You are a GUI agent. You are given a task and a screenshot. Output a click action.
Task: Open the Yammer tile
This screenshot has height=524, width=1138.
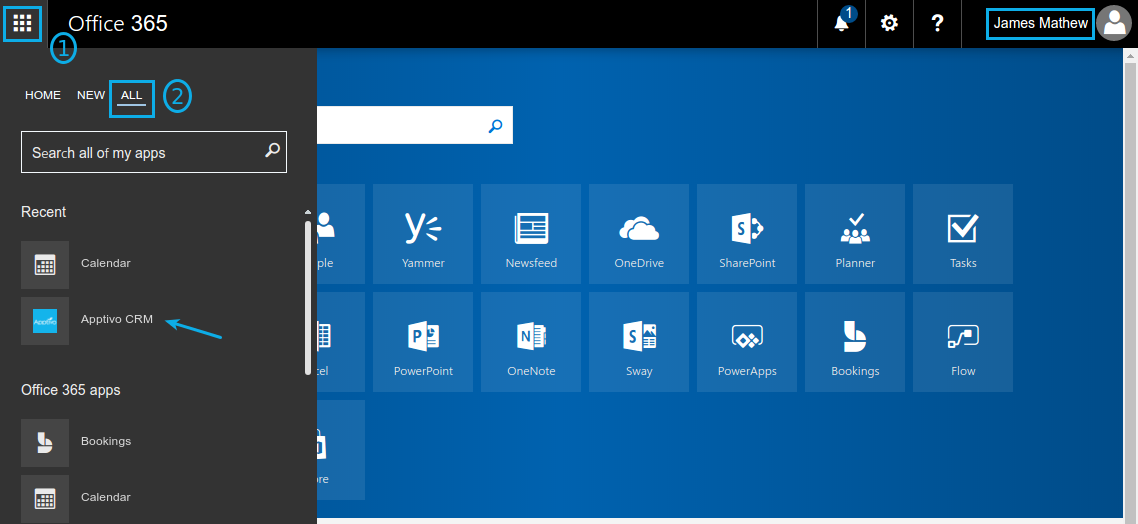(x=423, y=234)
